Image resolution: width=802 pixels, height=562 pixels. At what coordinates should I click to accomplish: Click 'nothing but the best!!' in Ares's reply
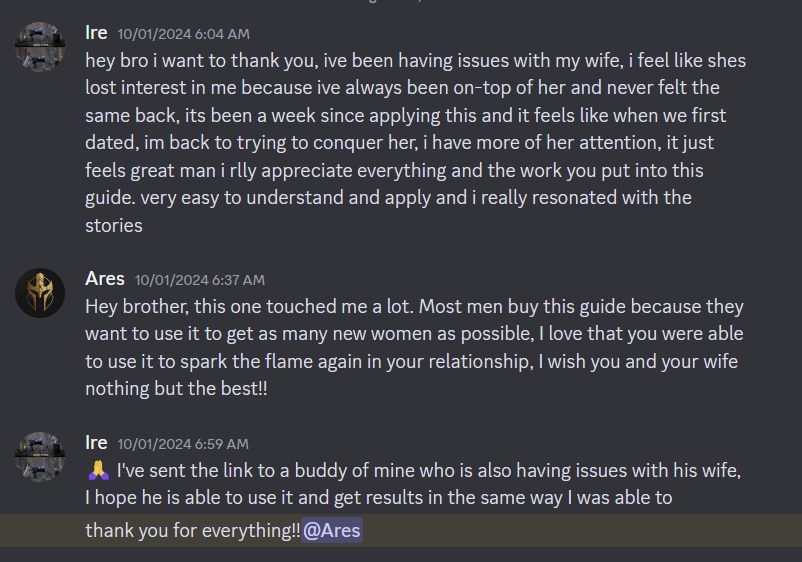[x=176, y=389]
